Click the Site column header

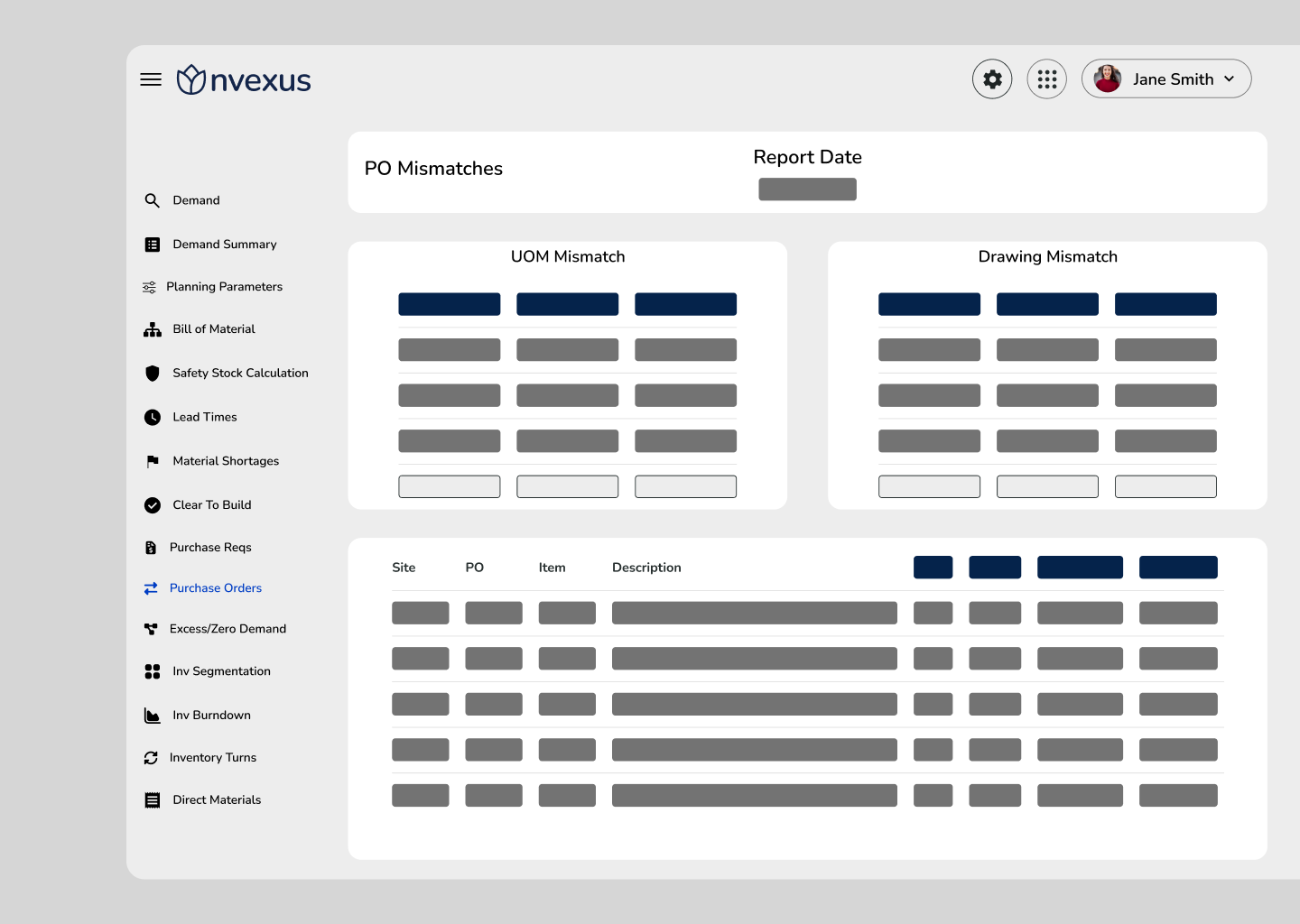click(x=404, y=568)
